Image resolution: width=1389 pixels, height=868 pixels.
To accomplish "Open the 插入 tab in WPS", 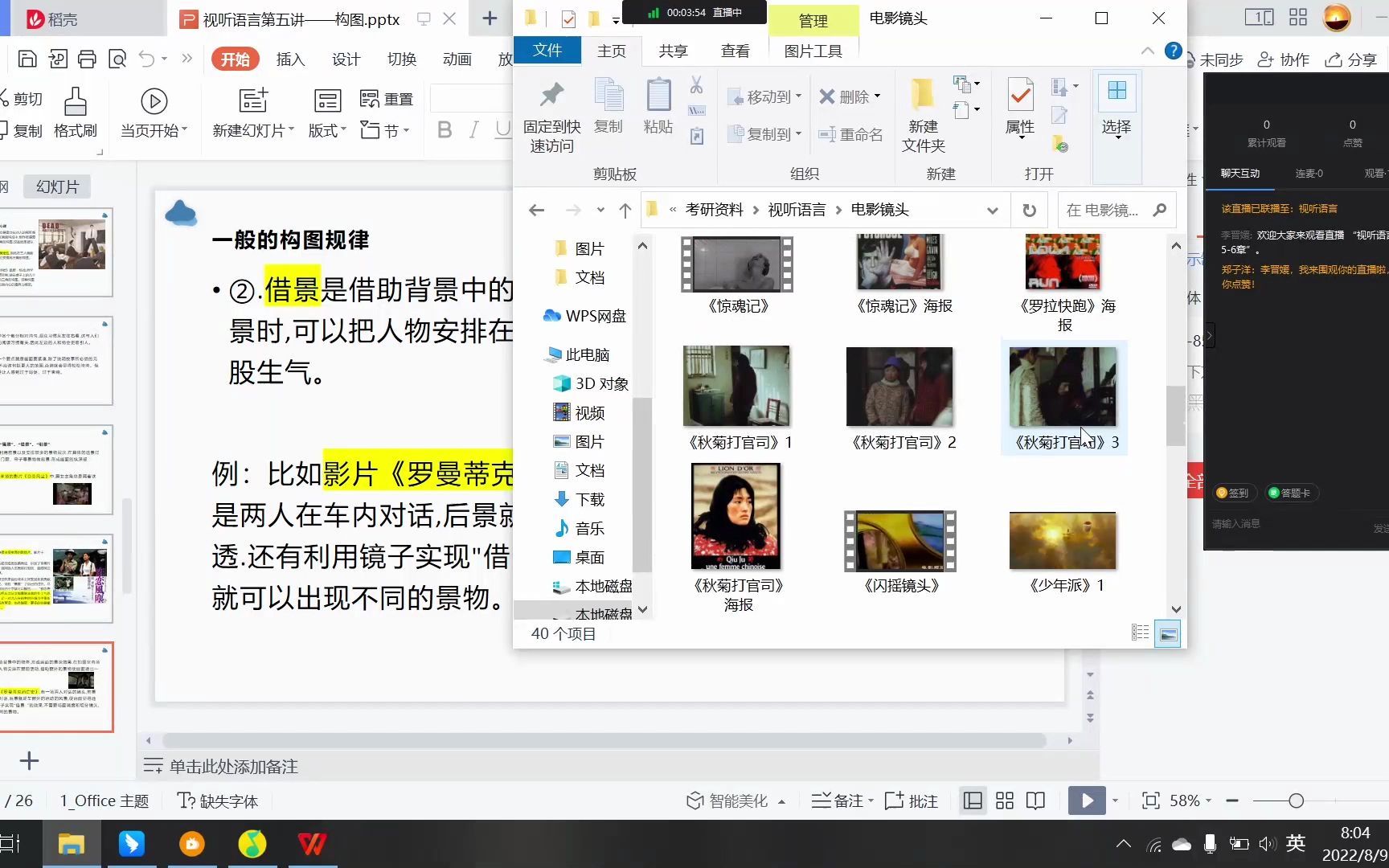I will pos(290,59).
